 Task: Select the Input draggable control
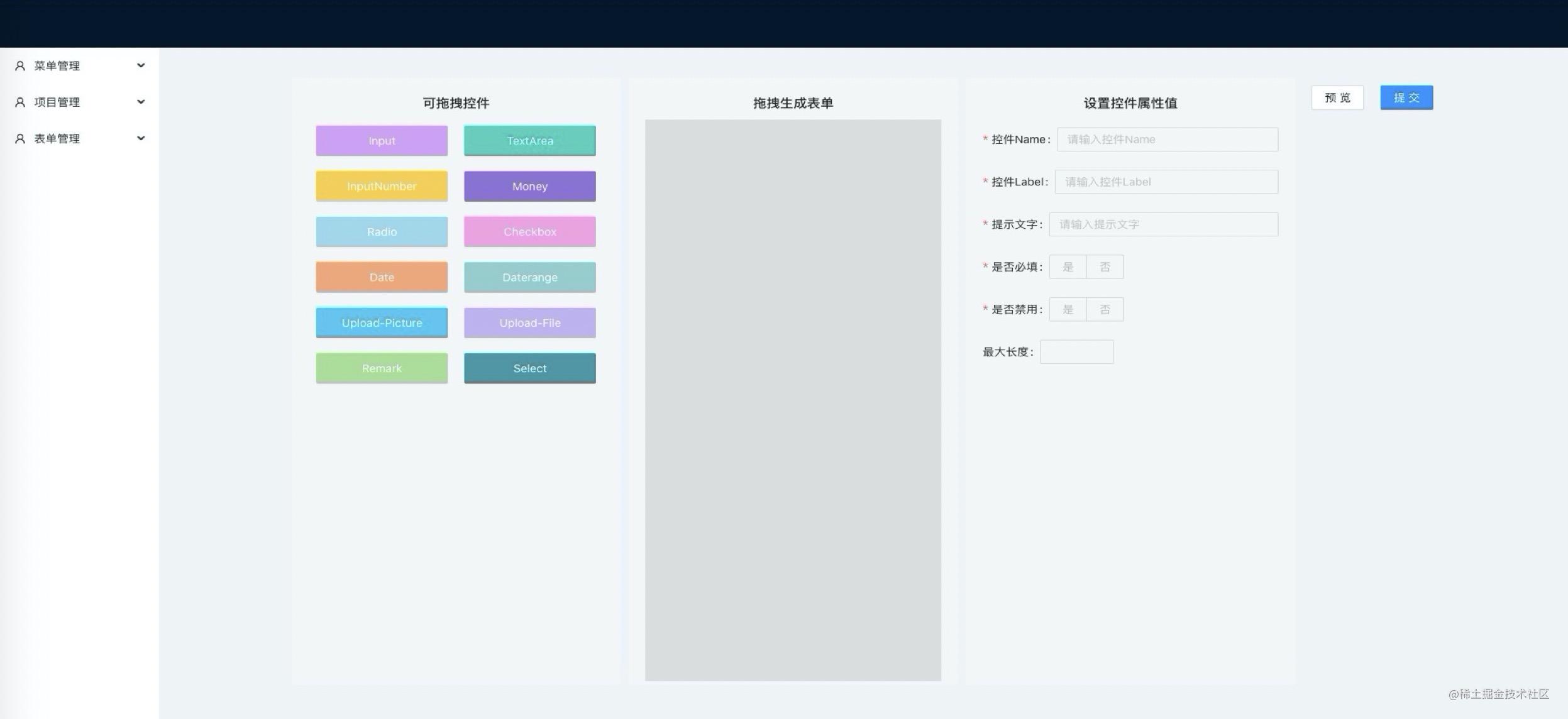click(x=382, y=141)
